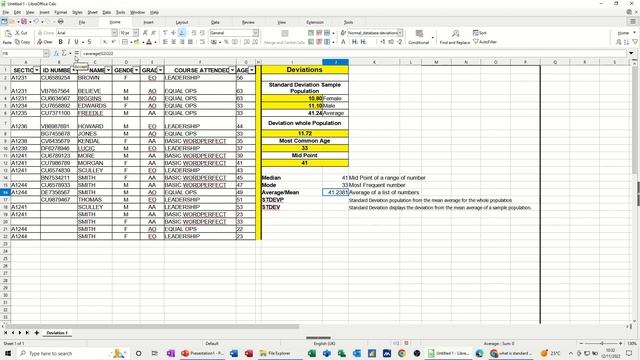Open the AGE column filter dropdown
640x360 pixels.
pos(251,70)
